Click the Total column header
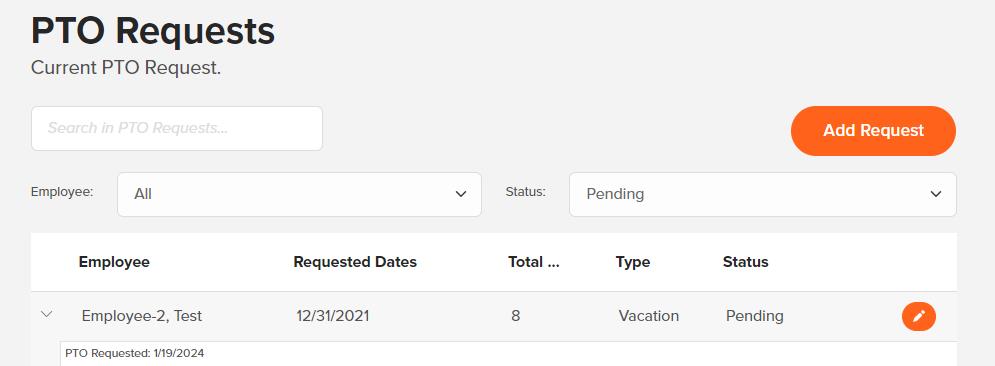This screenshot has height=366, width=995. (x=534, y=262)
